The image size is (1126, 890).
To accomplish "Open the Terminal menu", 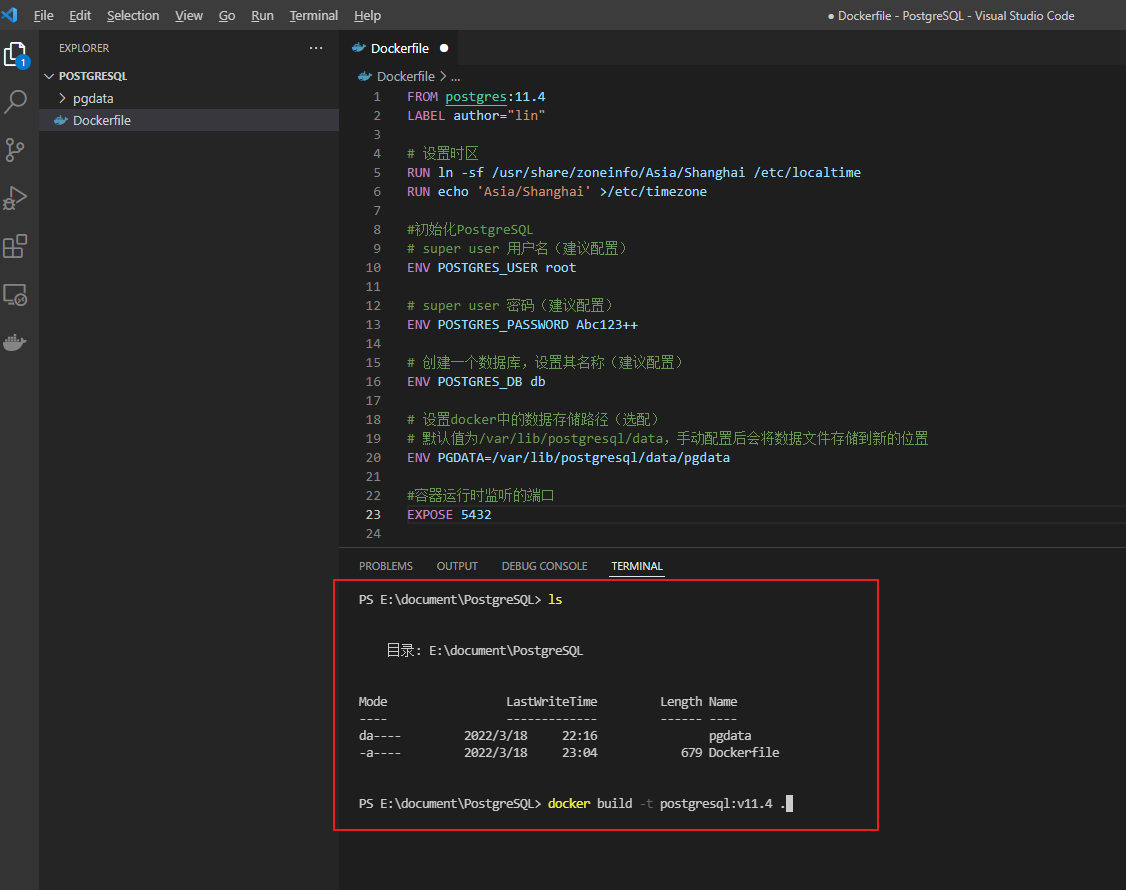I will (313, 15).
